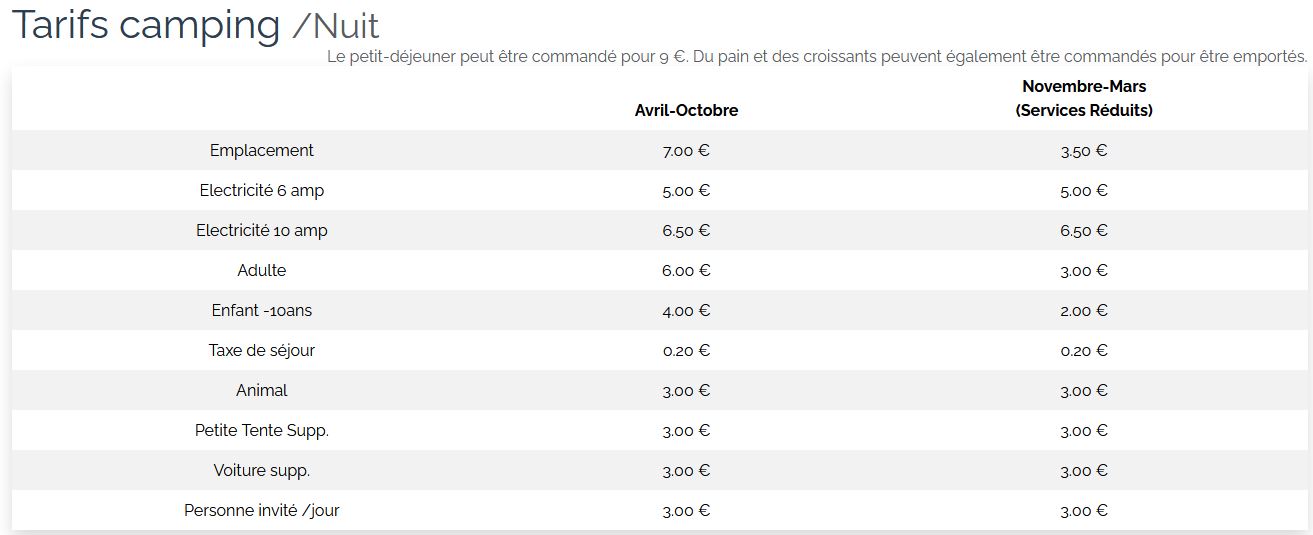Click Taxe de séjour 0.20 € in Avril-Octobre

(x=686, y=351)
